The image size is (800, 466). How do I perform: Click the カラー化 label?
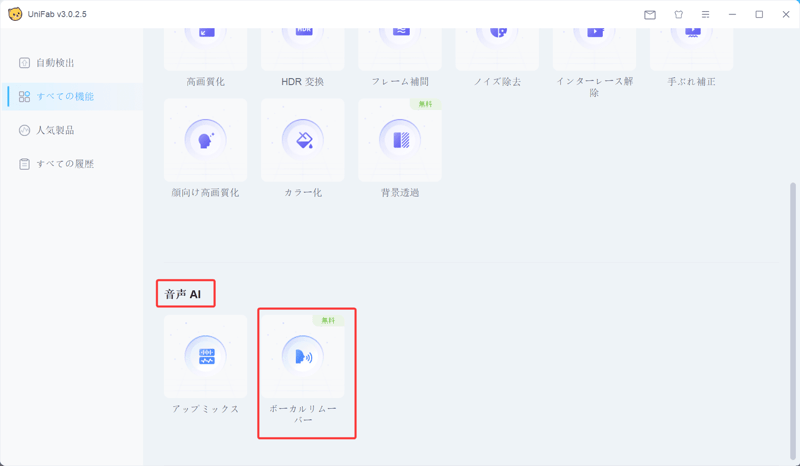(303, 193)
